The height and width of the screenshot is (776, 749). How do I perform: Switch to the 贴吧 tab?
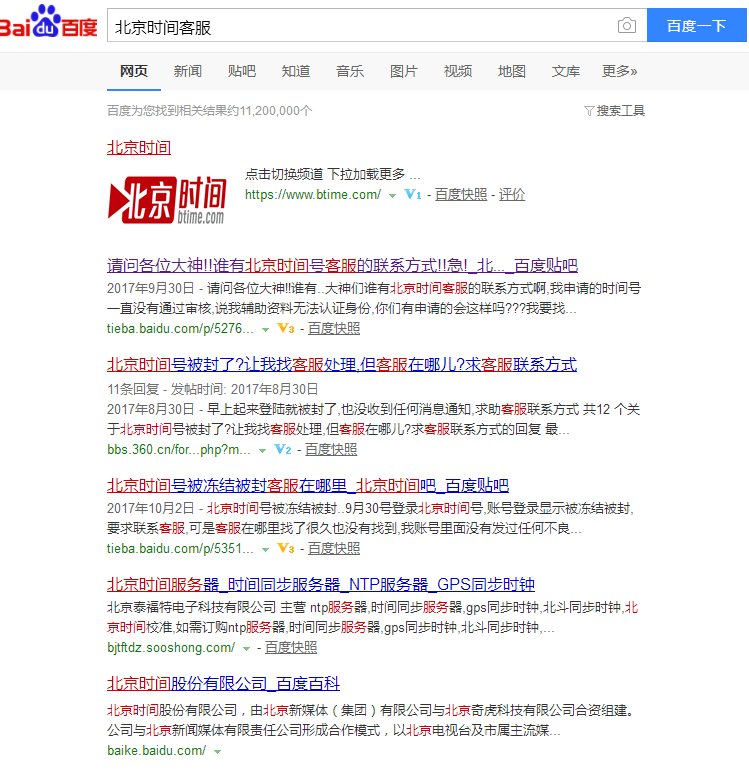click(x=242, y=71)
